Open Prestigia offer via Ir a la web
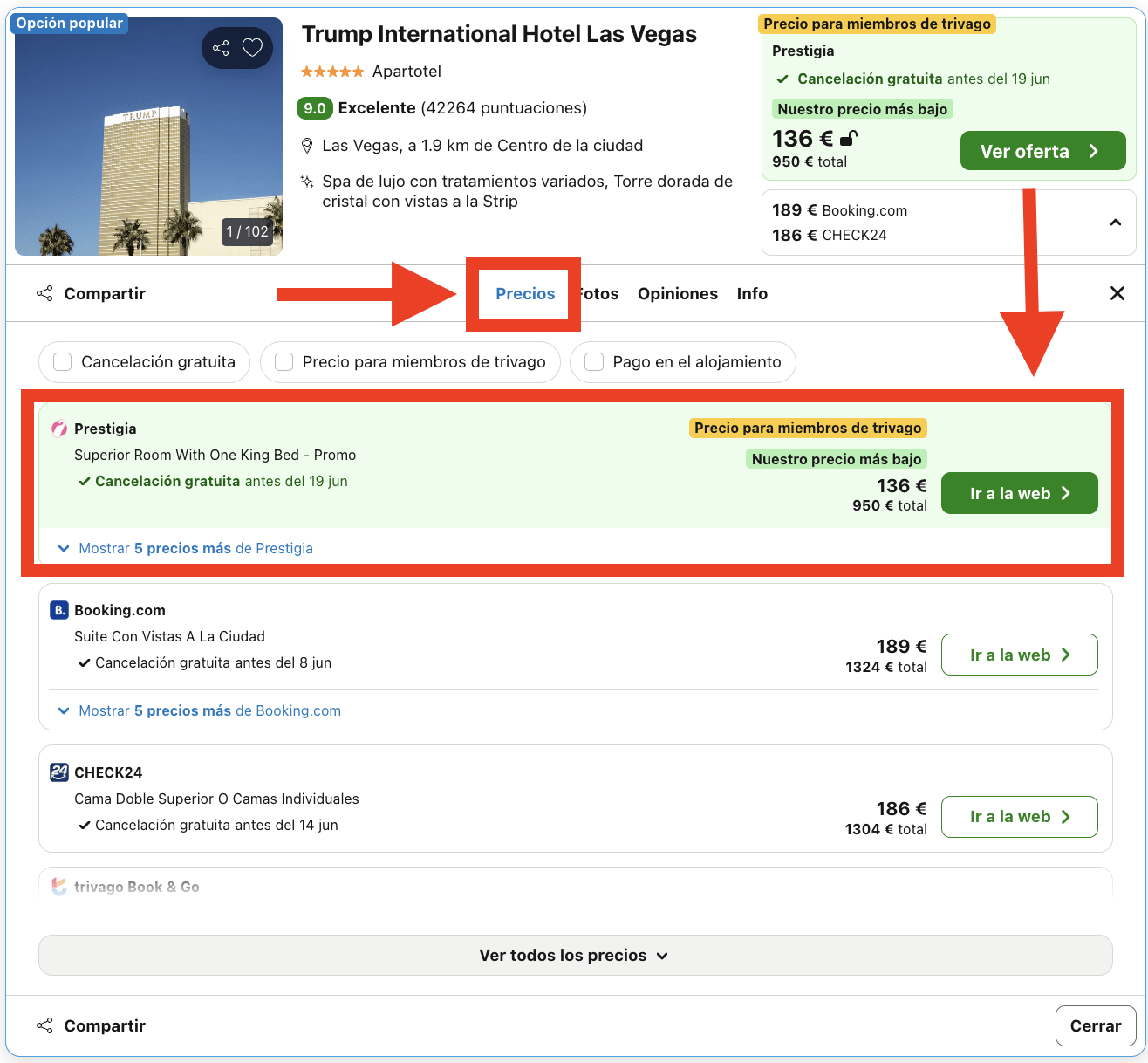 1019,493
